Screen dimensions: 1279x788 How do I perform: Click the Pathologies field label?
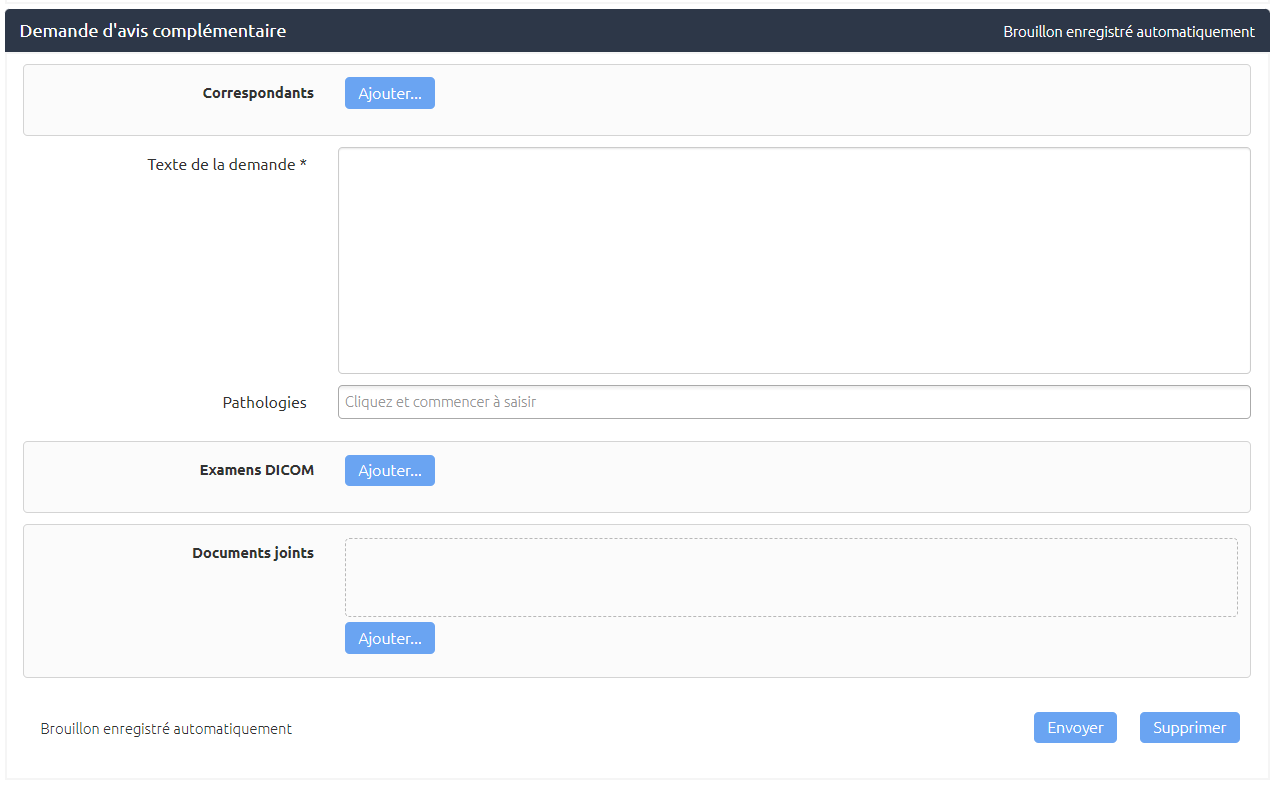264,402
